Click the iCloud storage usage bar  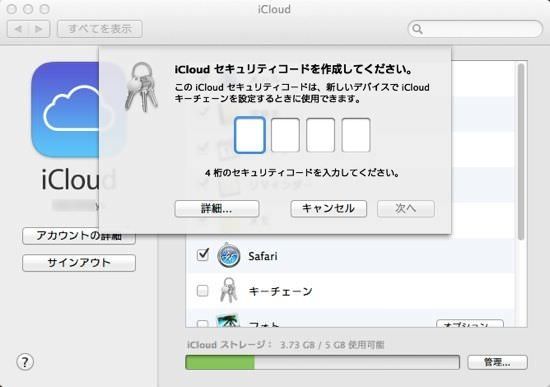322,362
